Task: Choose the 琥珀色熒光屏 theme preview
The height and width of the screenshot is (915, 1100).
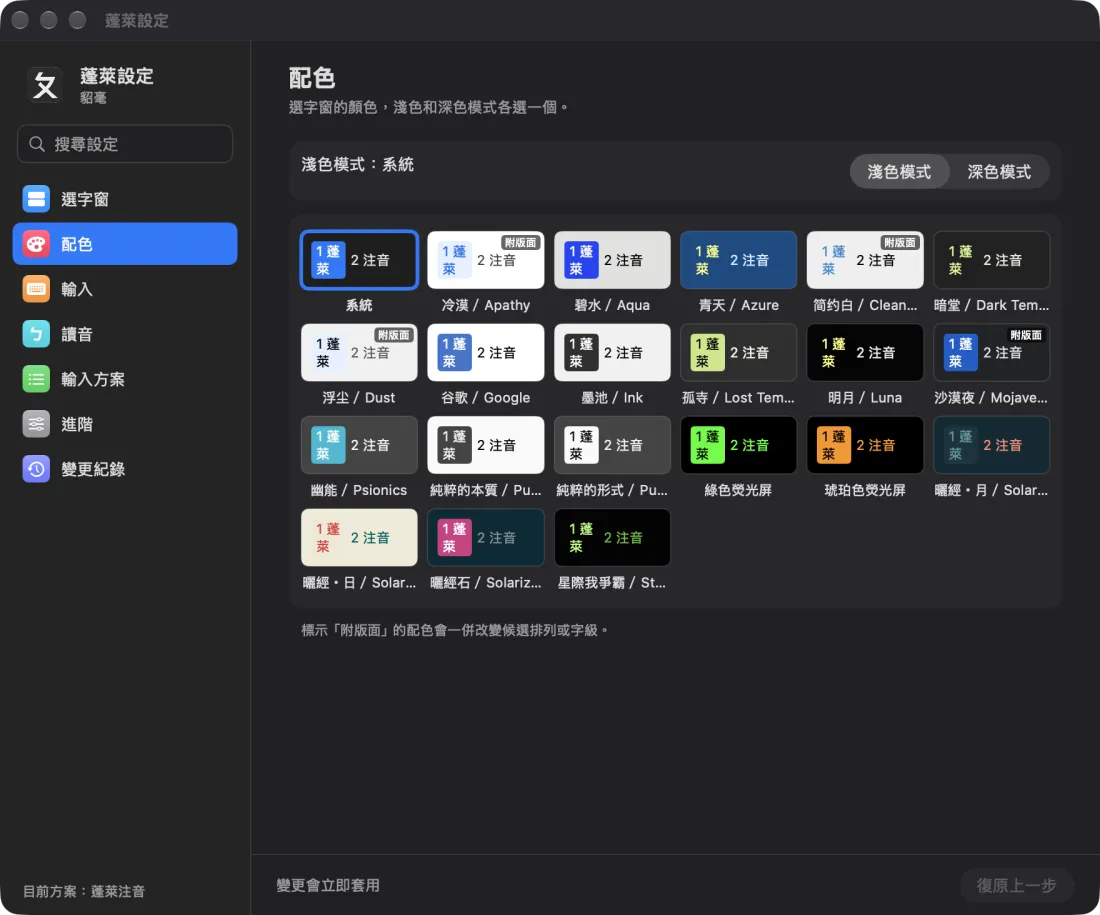Action: pyautogui.click(x=865, y=445)
